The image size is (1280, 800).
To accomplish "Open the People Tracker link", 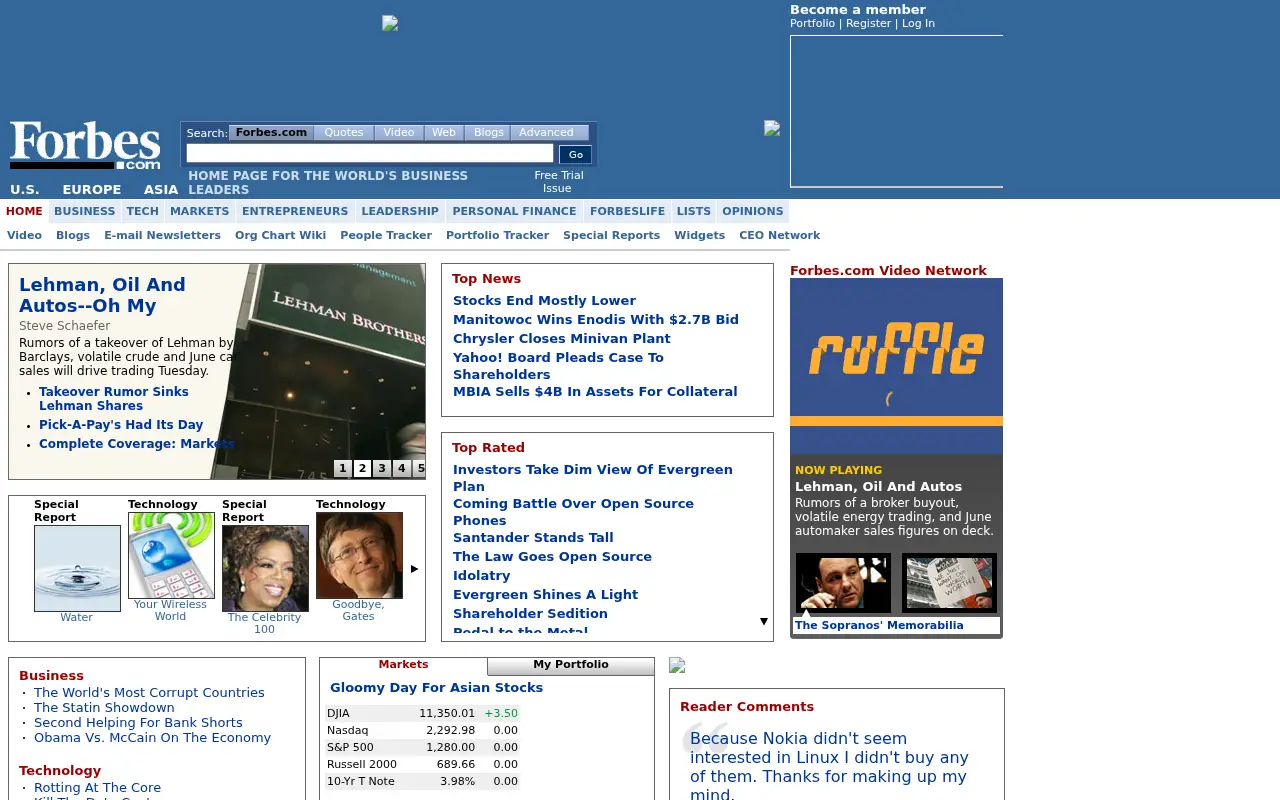I will pyautogui.click(x=386, y=236).
